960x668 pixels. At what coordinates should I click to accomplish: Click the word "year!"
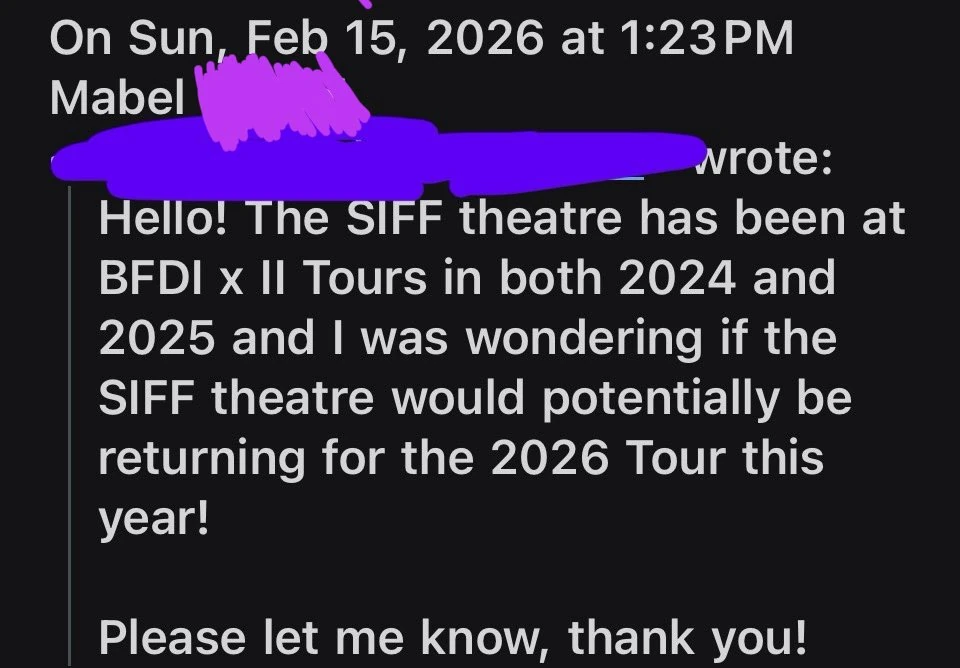point(153,518)
